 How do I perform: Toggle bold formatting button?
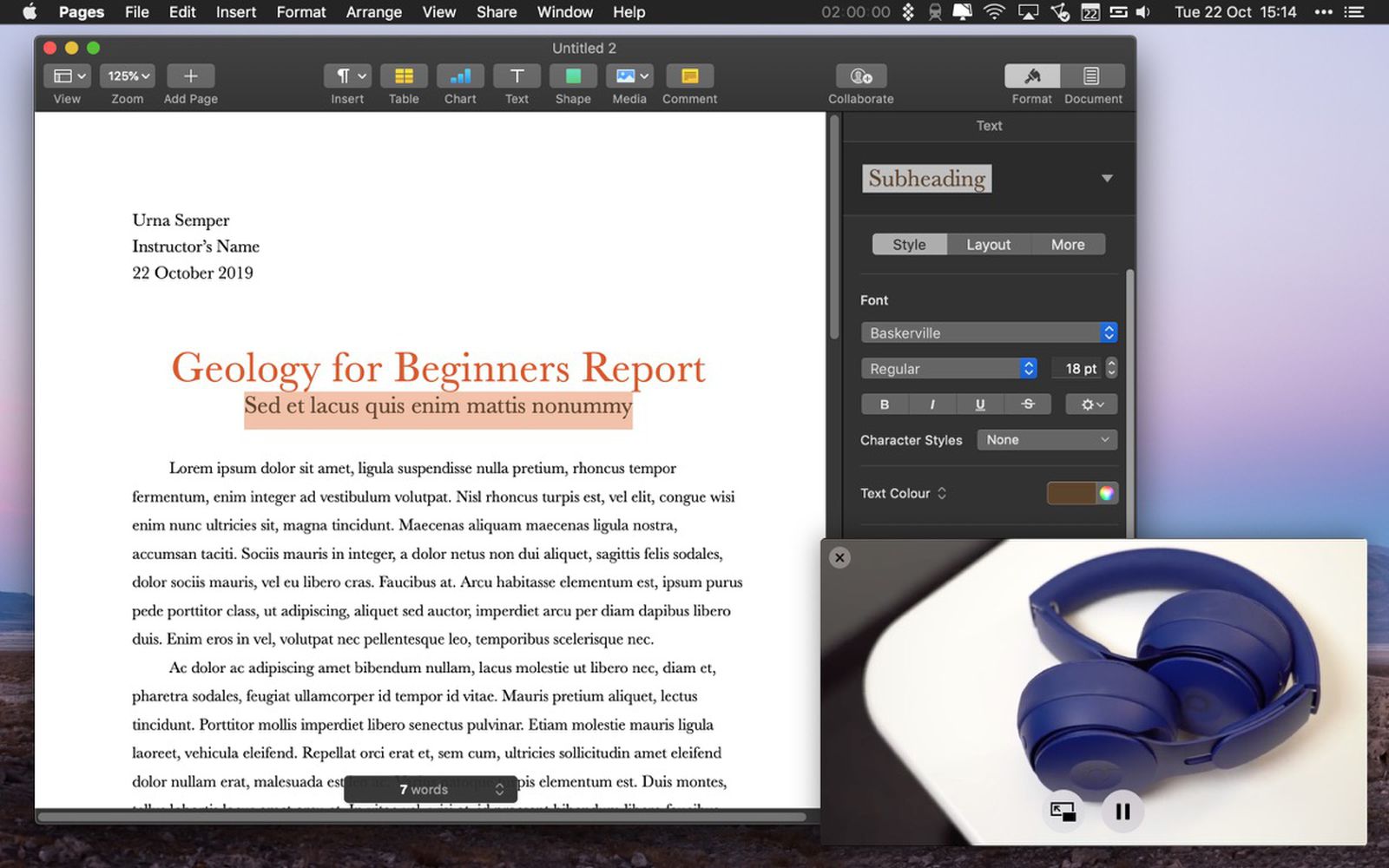click(x=885, y=404)
